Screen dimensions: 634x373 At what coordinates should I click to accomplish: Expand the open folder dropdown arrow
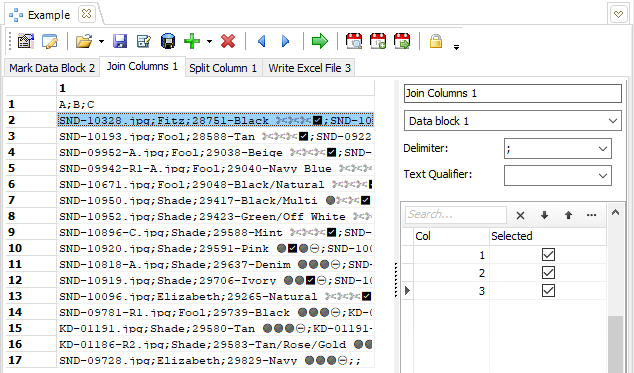click(101, 41)
